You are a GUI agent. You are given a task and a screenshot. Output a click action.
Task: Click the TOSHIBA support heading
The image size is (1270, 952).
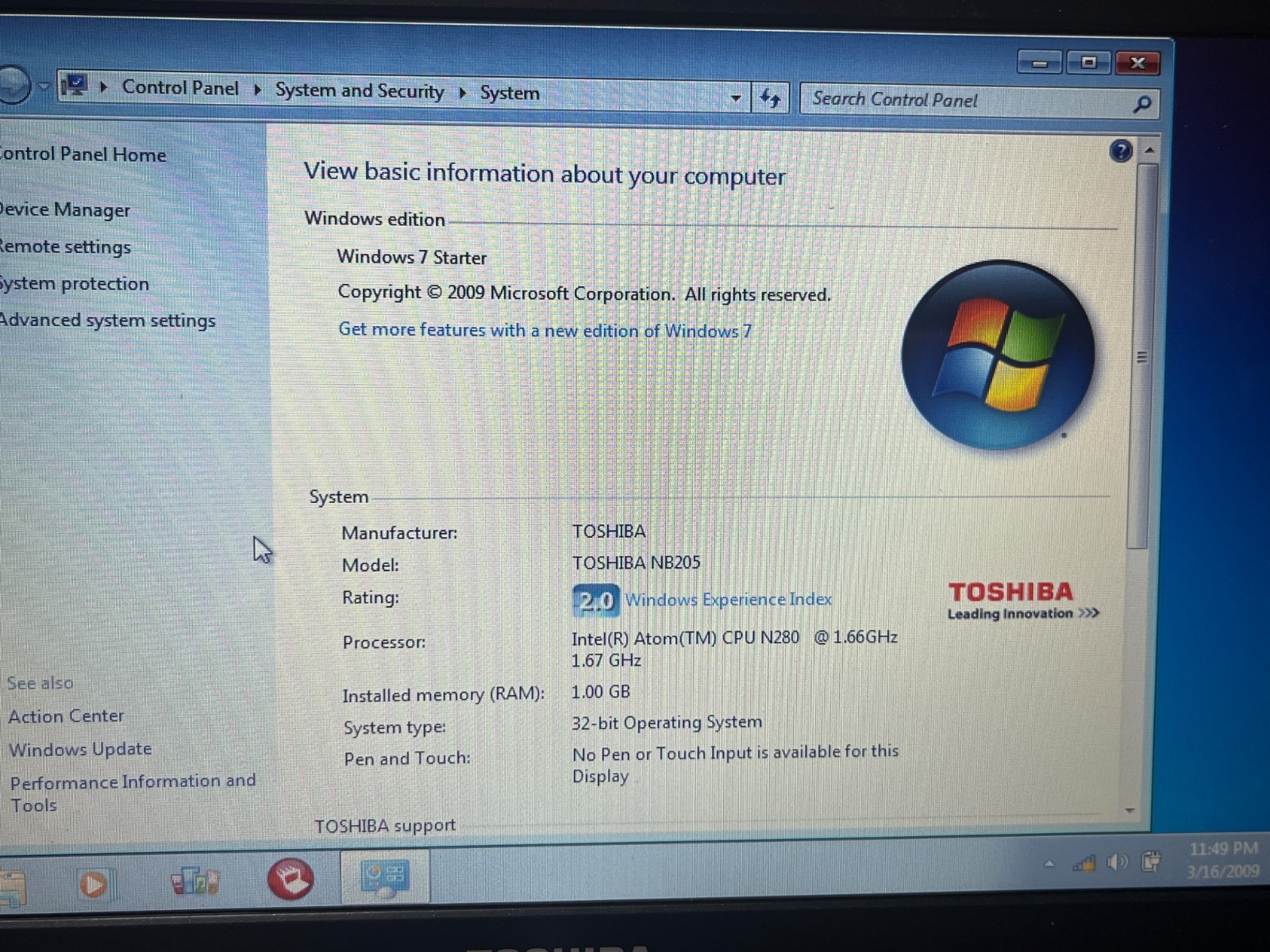[x=385, y=826]
